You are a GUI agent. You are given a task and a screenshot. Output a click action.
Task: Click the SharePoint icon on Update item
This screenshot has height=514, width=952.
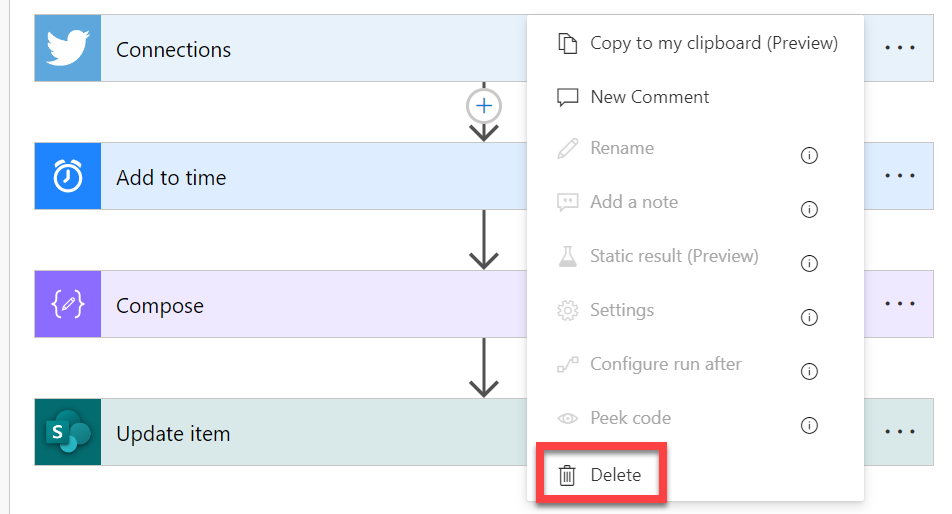pos(68,433)
